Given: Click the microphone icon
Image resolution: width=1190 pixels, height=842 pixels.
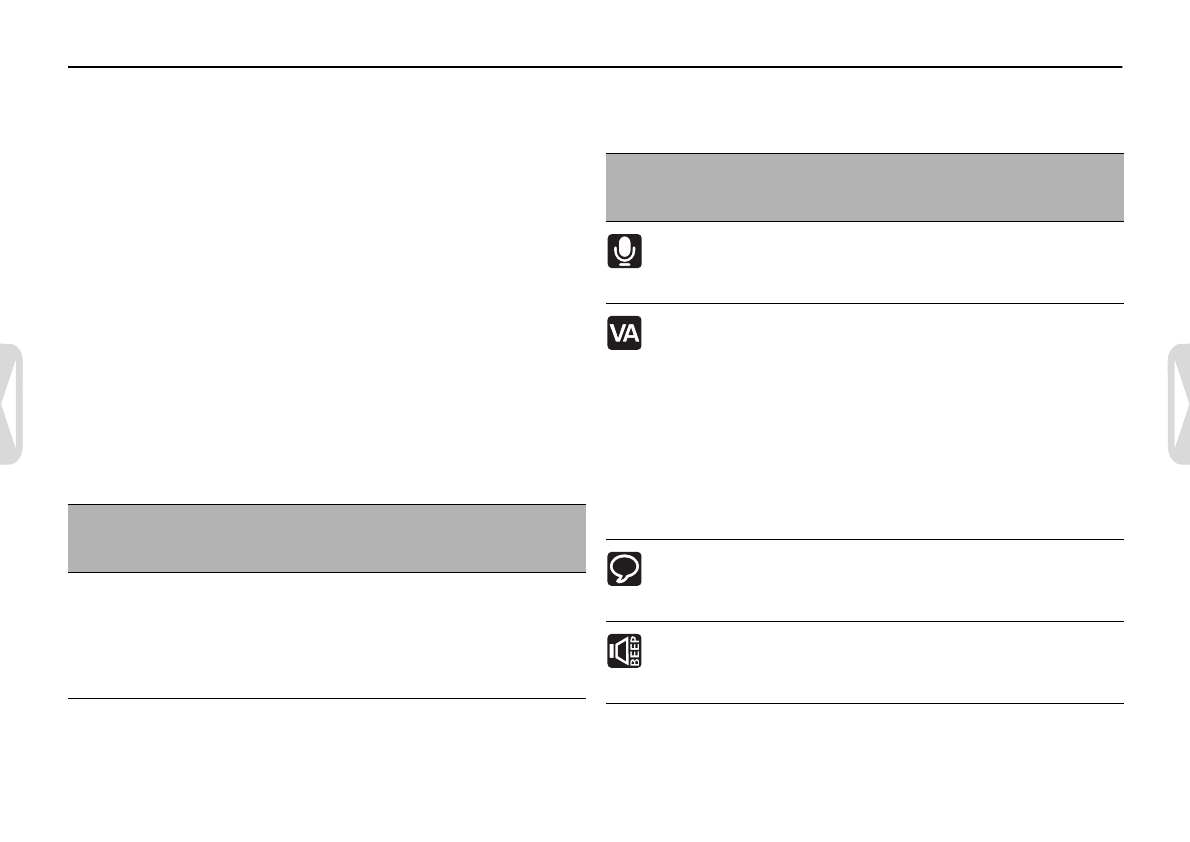Looking at the screenshot, I should 625,251.
